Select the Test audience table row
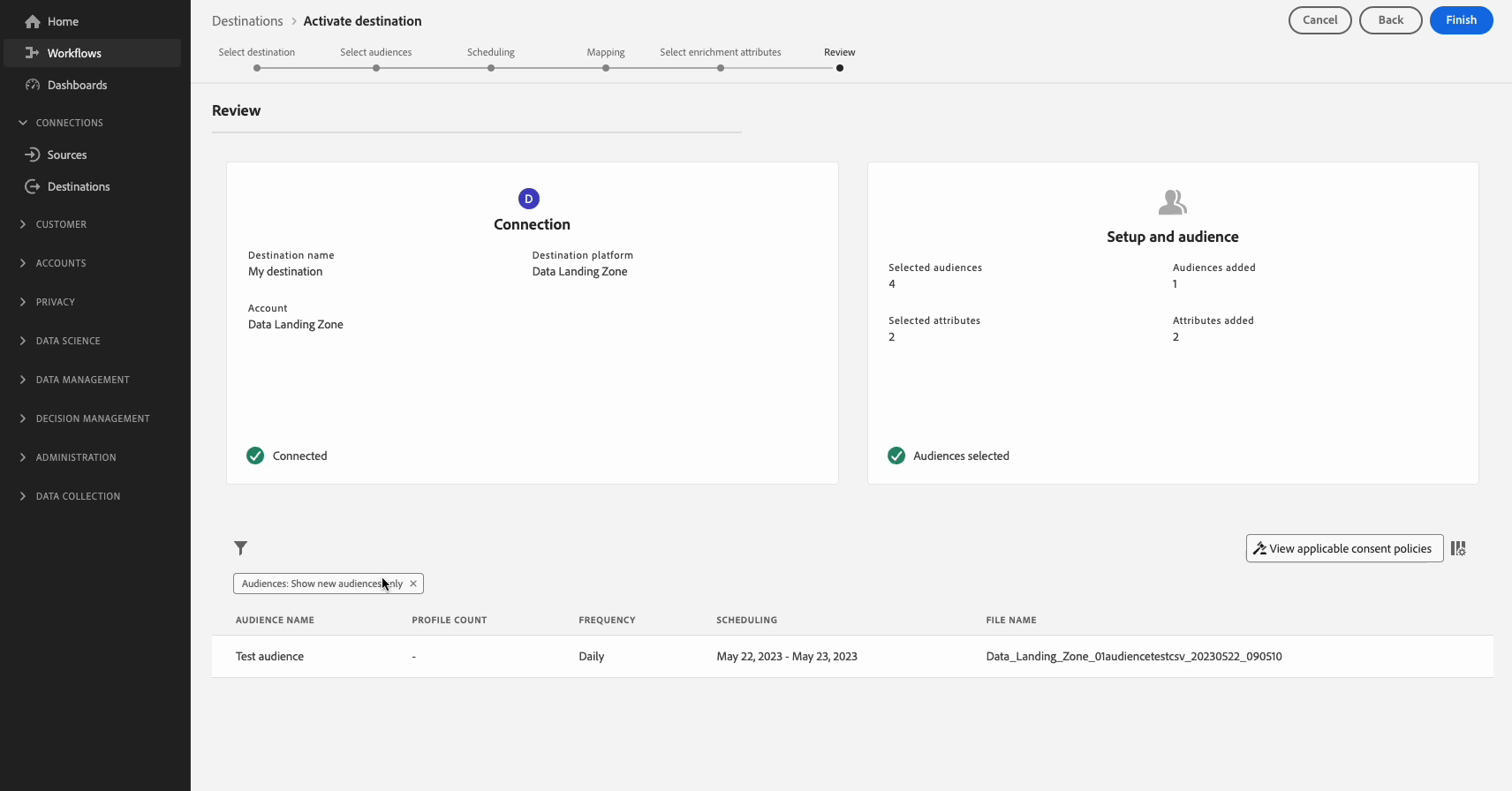This screenshot has width=1512, height=791. tap(852, 656)
